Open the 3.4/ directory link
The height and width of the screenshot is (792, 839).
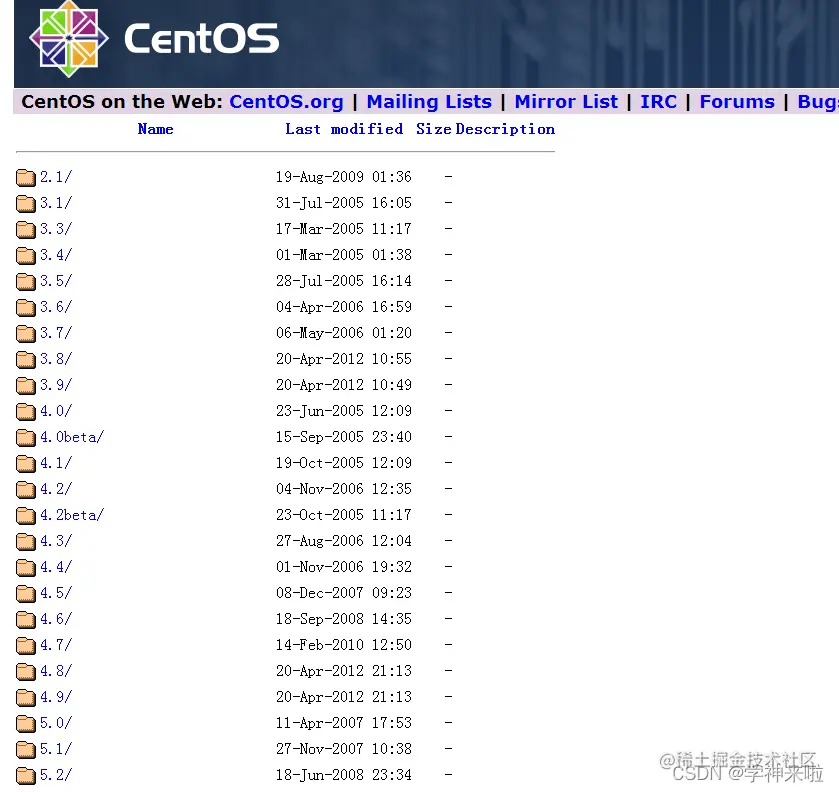tap(56, 255)
